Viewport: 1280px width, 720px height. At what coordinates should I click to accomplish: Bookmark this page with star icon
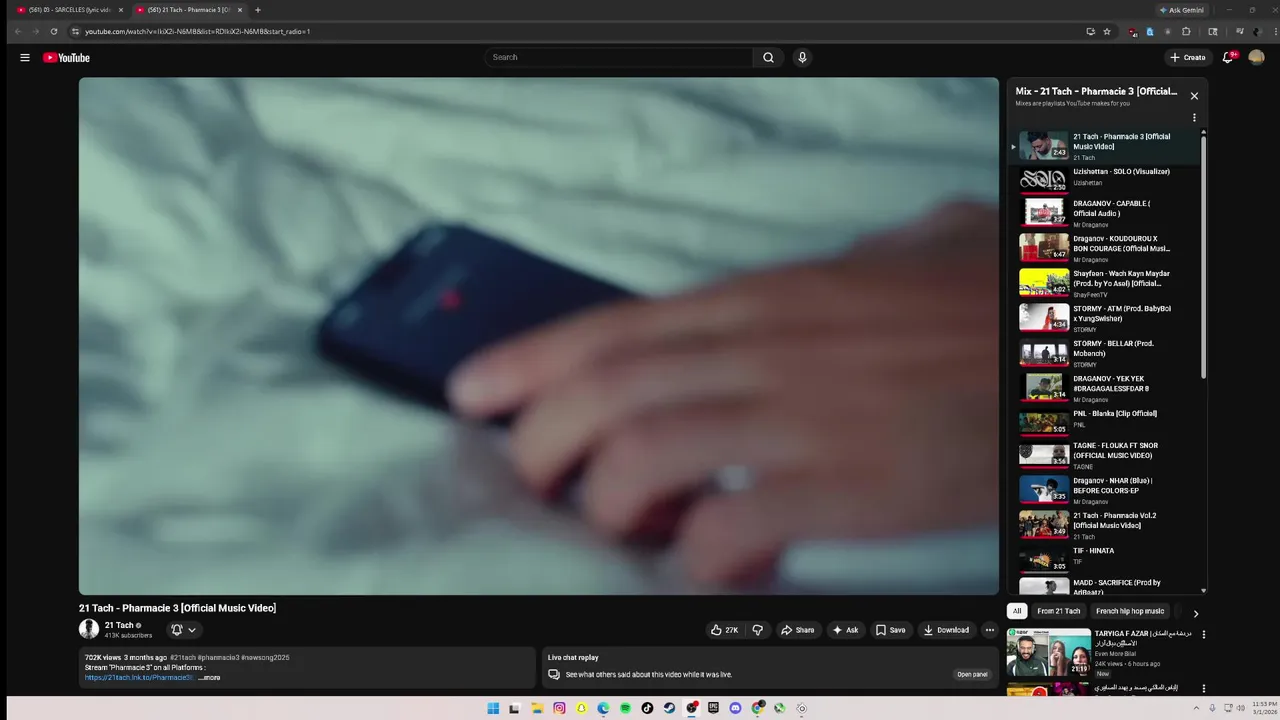pos(1107,31)
